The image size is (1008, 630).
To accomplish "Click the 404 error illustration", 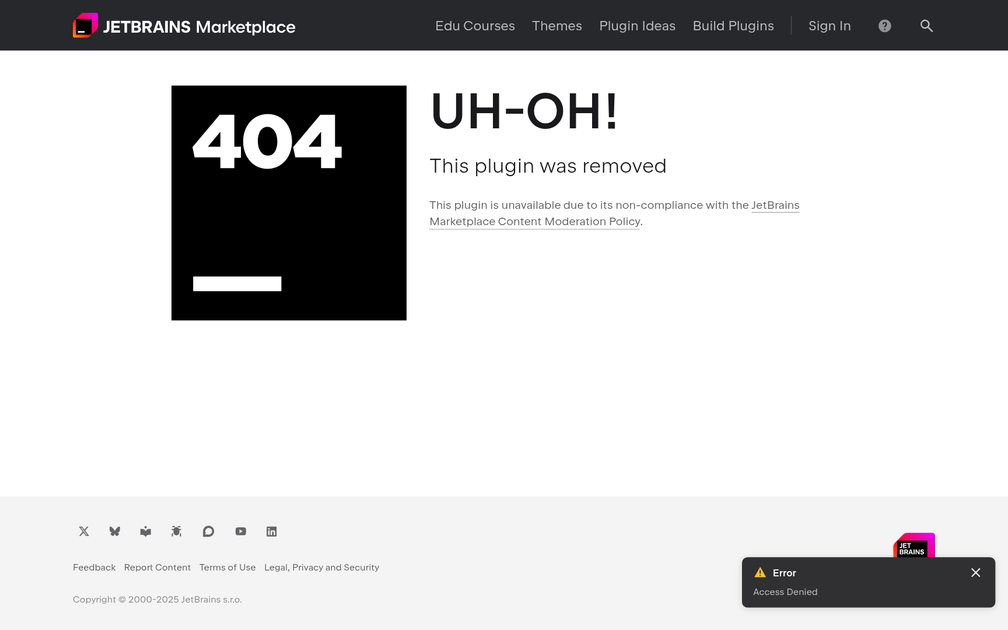I will coord(288,203).
